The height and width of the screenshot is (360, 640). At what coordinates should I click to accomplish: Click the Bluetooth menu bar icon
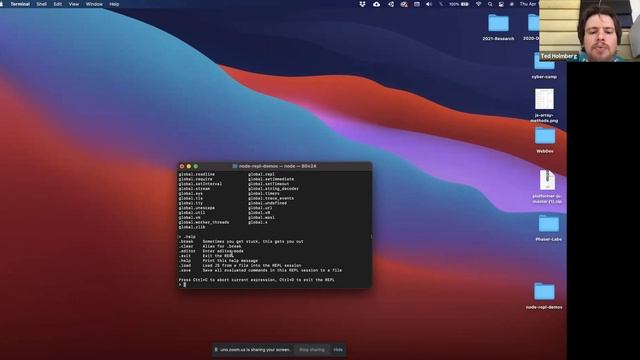pos(441,4)
